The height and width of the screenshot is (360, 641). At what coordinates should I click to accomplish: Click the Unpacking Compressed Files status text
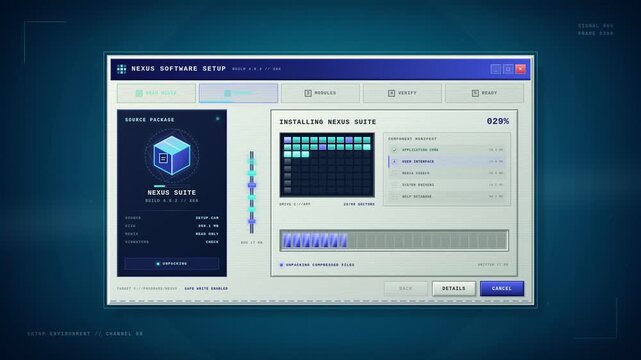click(320, 265)
